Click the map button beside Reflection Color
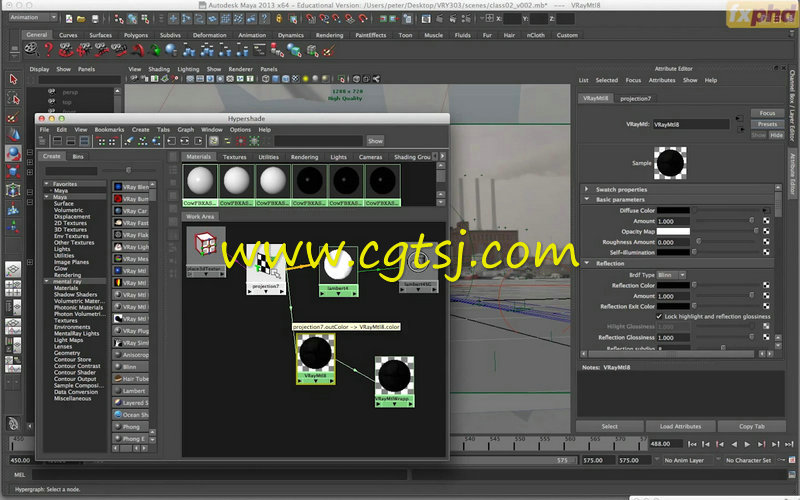The image size is (800, 500). pos(766,285)
